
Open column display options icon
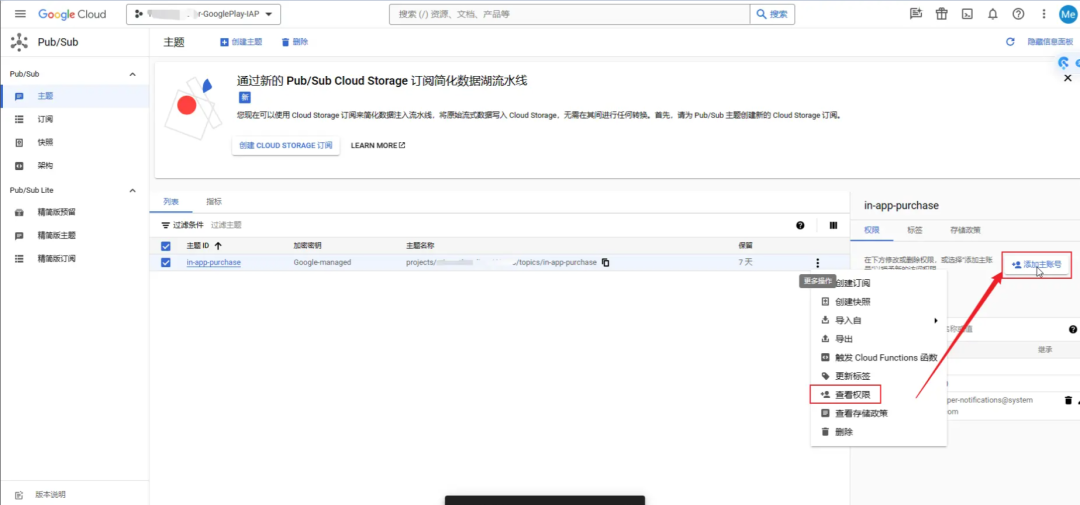(833, 225)
